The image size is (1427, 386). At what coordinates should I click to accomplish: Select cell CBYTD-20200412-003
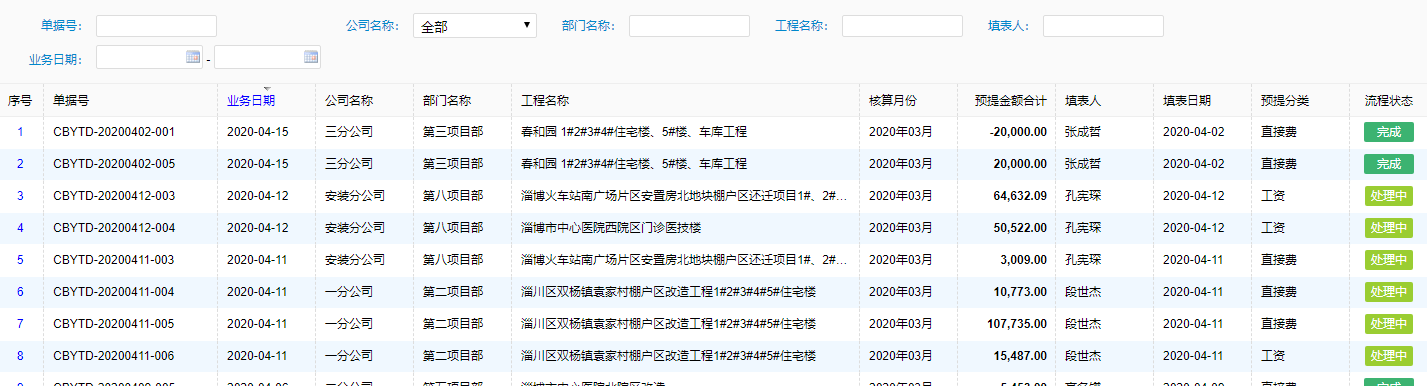pyautogui.click(x=114, y=196)
